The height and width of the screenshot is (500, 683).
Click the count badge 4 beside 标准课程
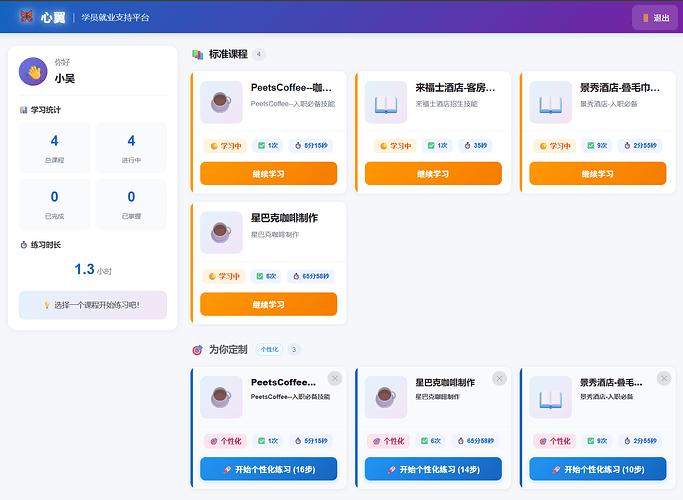coord(259,54)
